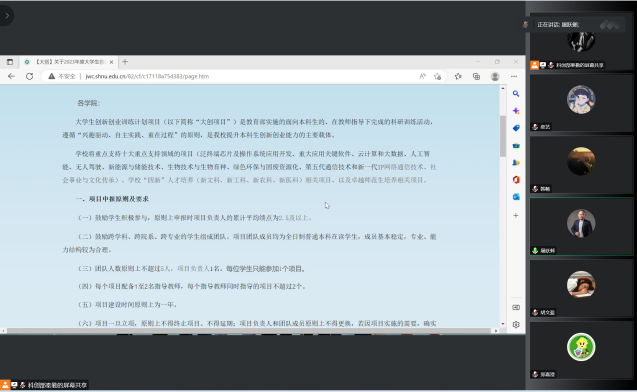The width and height of the screenshot is (637, 392).
Task: Open the Collections icon in toolbar
Action: coord(477,76)
